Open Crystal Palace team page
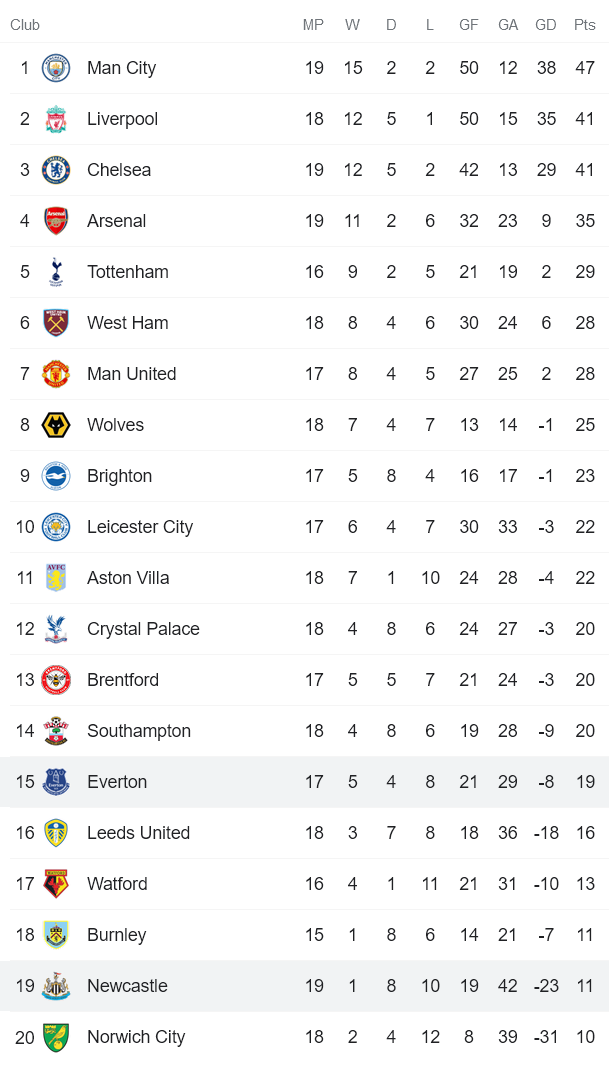The width and height of the screenshot is (609, 1068). pyautogui.click(x=143, y=629)
